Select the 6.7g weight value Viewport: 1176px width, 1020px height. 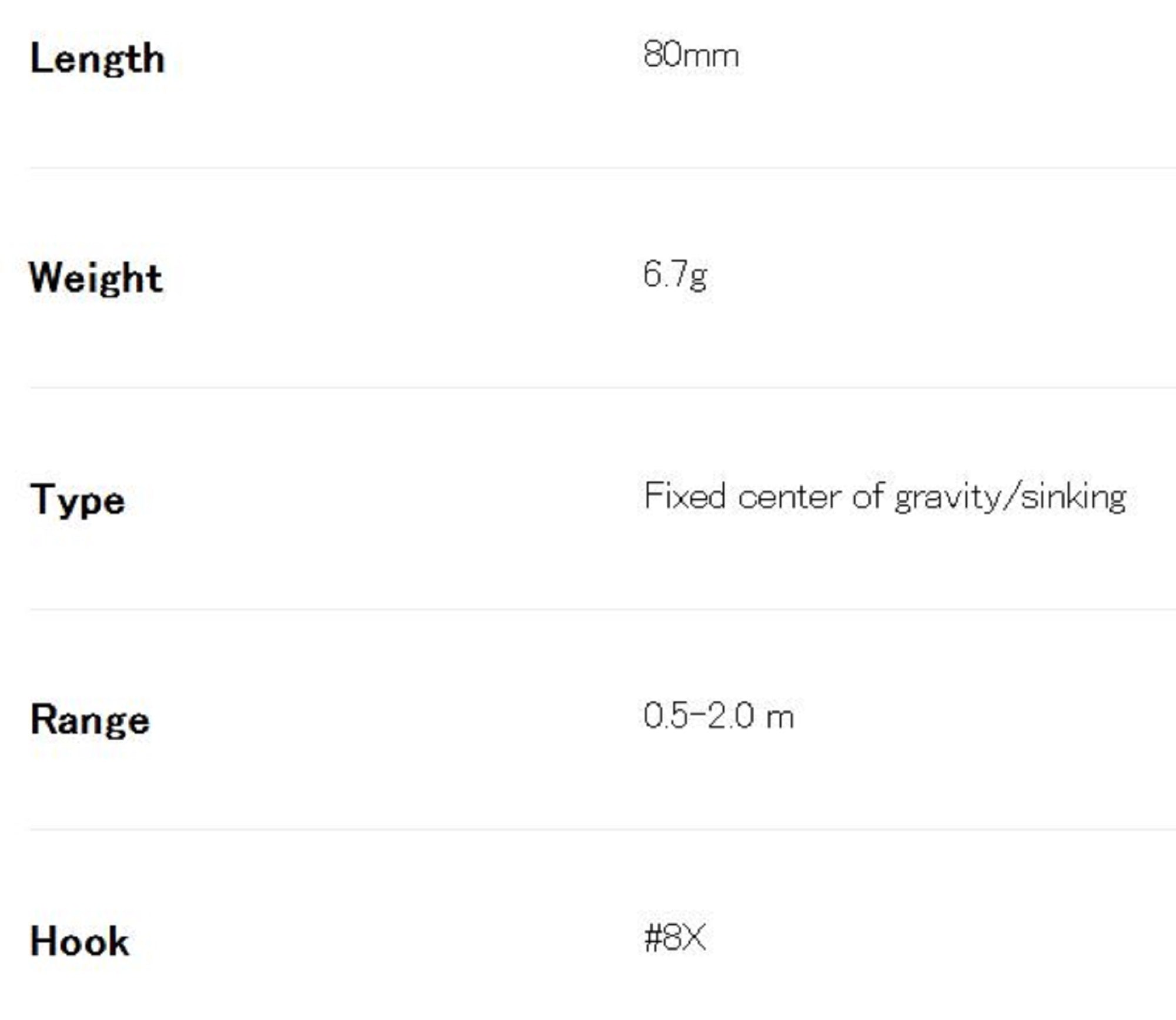[x=674, y=275]
